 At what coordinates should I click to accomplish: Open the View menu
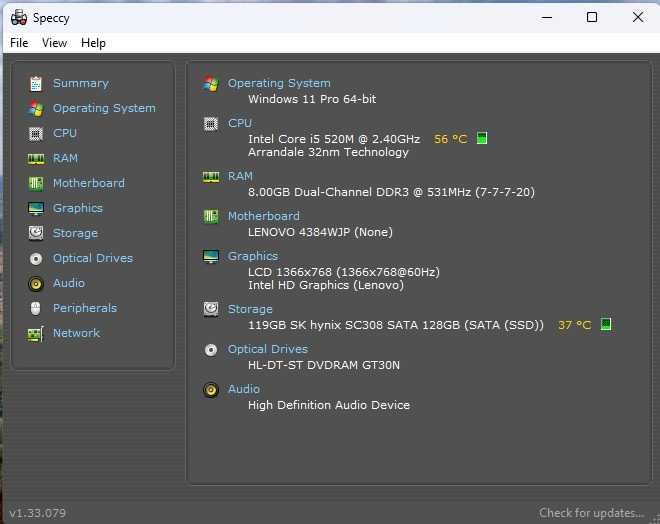54,43
